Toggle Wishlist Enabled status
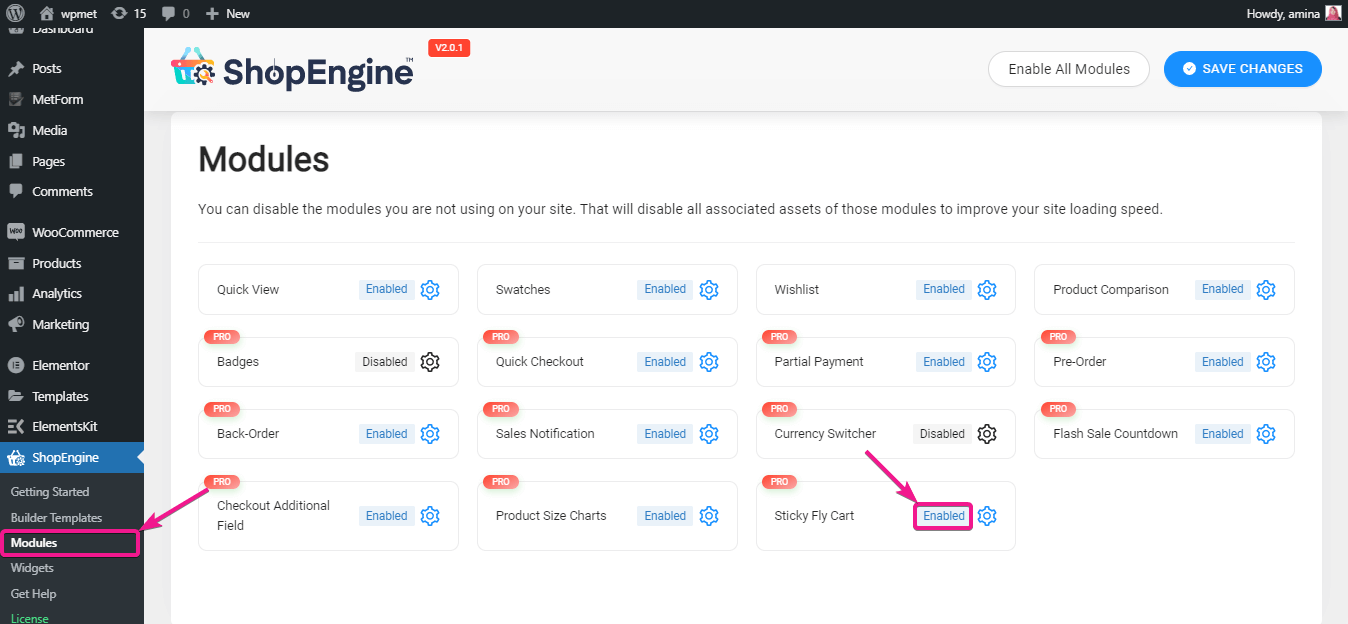Viewport: 1348px width, 624px height. (x=944, y=289)
